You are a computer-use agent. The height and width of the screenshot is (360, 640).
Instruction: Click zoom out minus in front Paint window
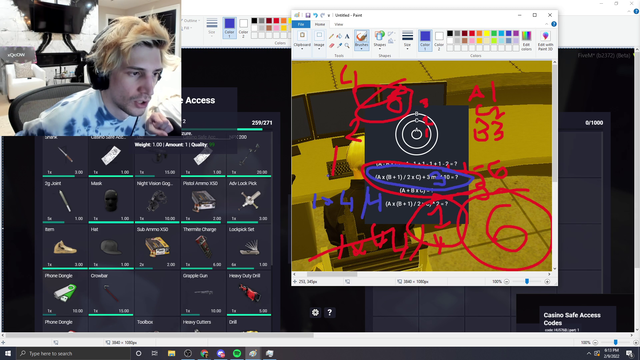[507, 282]
